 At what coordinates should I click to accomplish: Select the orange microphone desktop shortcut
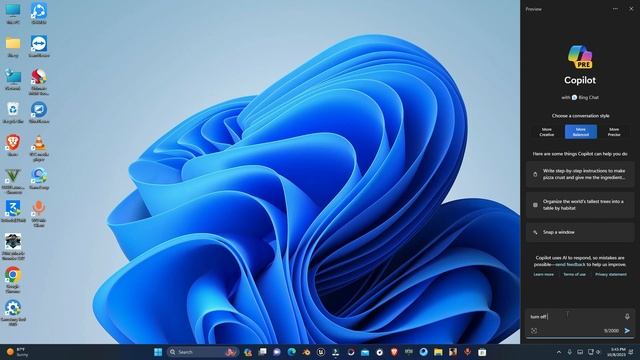click(x=39, y=213)
